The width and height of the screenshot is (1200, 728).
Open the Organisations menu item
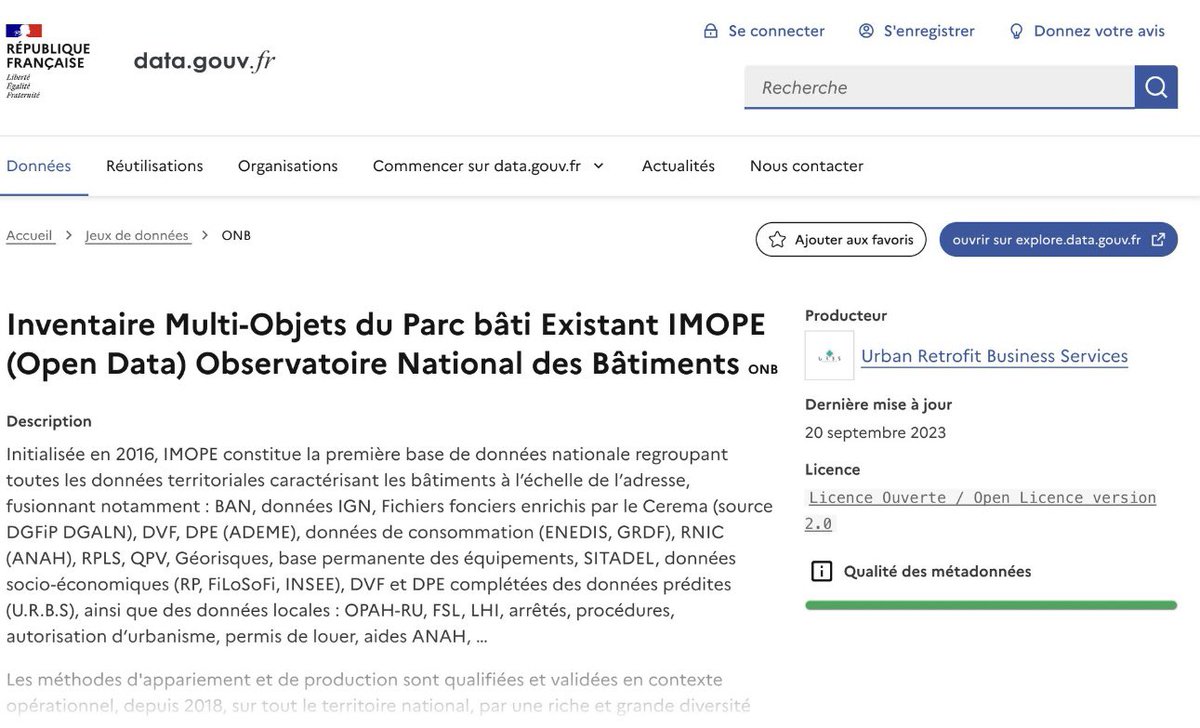point(287,165)
